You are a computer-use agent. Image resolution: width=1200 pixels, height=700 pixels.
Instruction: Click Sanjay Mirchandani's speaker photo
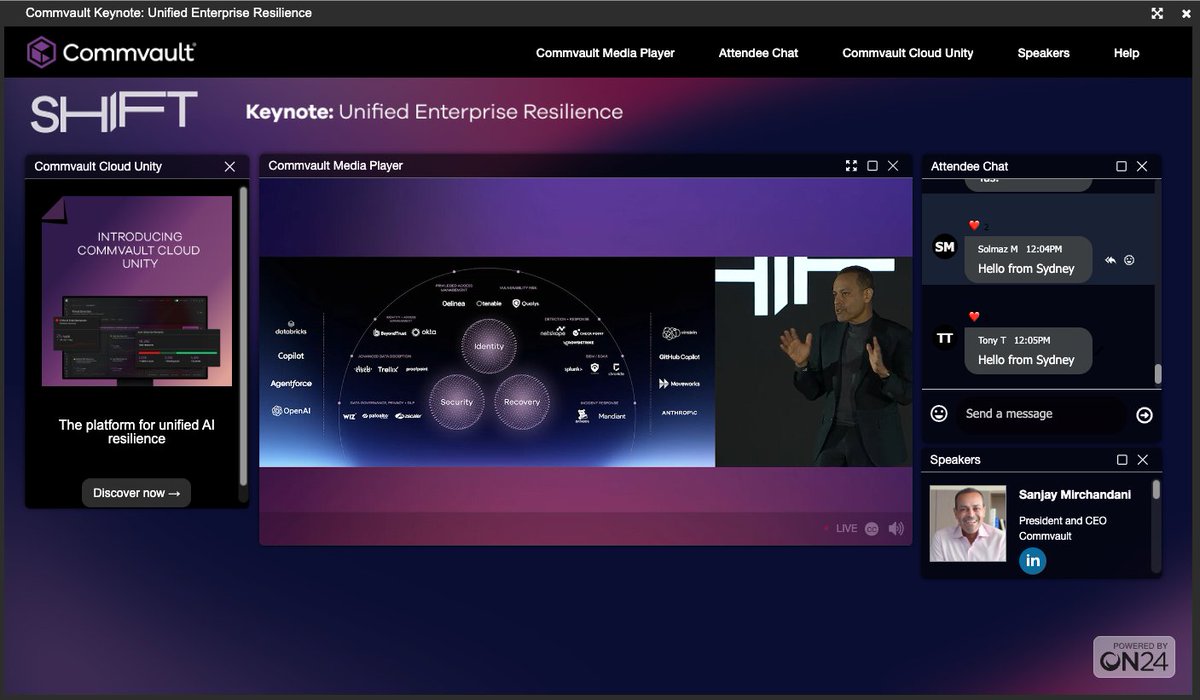pyautogui.click(x=968, y=524)
